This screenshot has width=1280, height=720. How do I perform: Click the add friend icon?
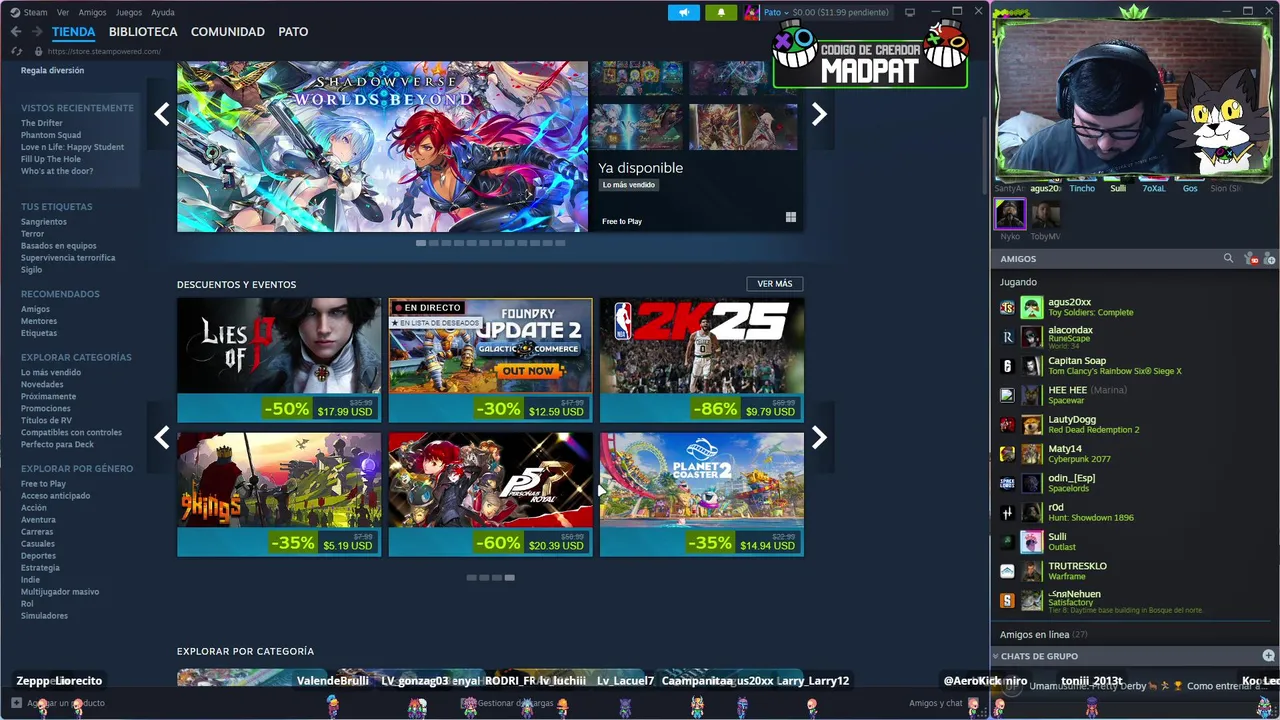click(x=1269, y=259)
